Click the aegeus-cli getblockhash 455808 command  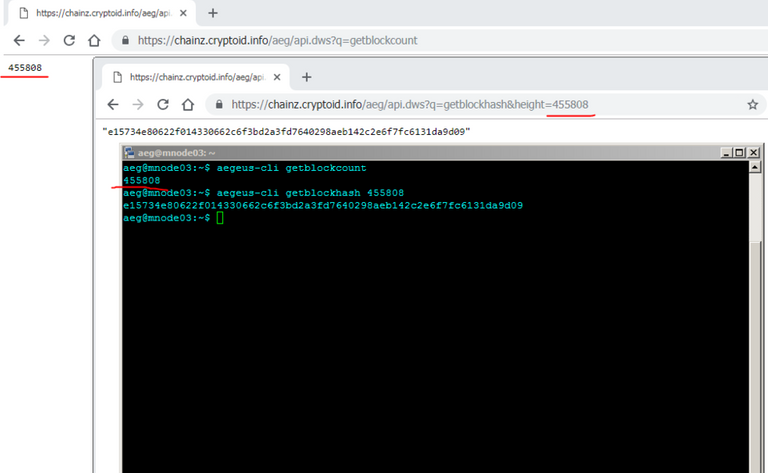coord(264,193)
